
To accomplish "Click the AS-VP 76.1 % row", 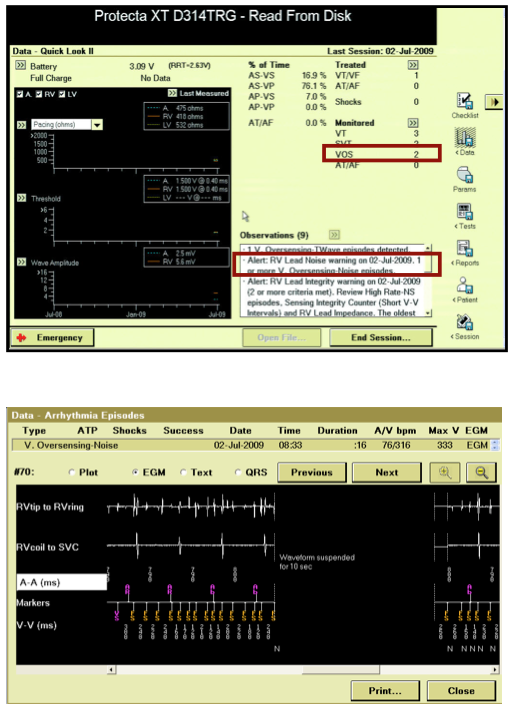I will [287, 86].
